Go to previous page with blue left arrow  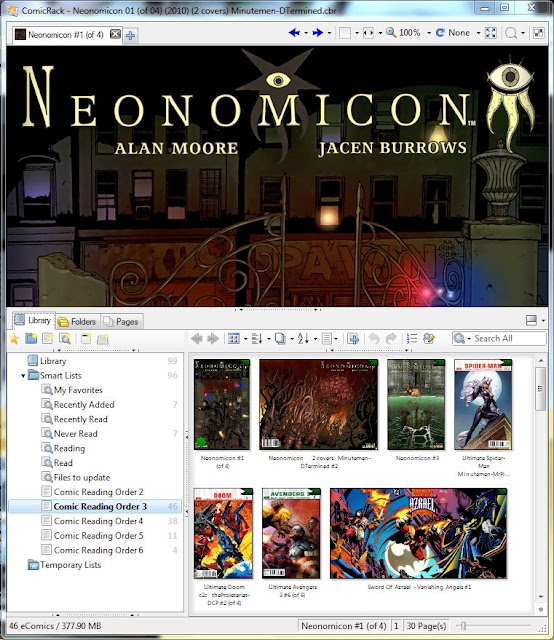294,33
